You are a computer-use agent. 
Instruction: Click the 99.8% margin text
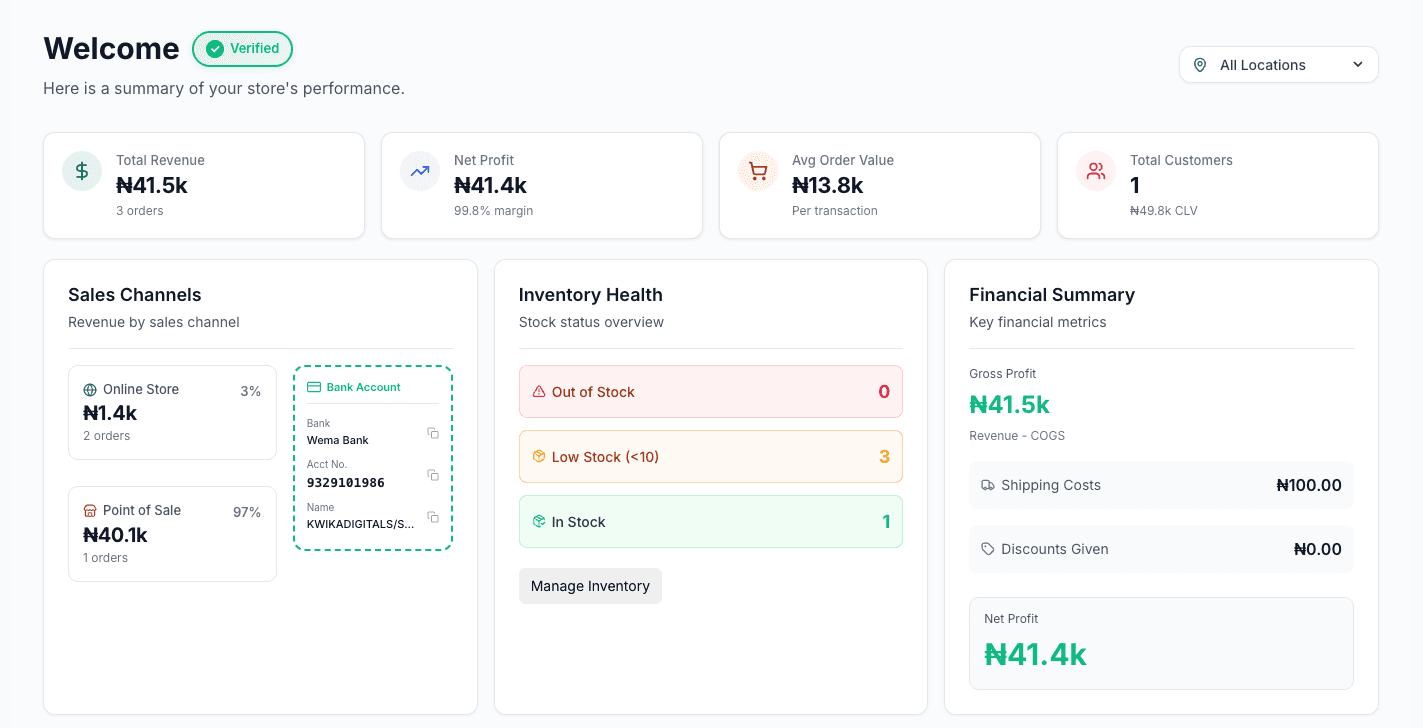(x=493, y=211)
